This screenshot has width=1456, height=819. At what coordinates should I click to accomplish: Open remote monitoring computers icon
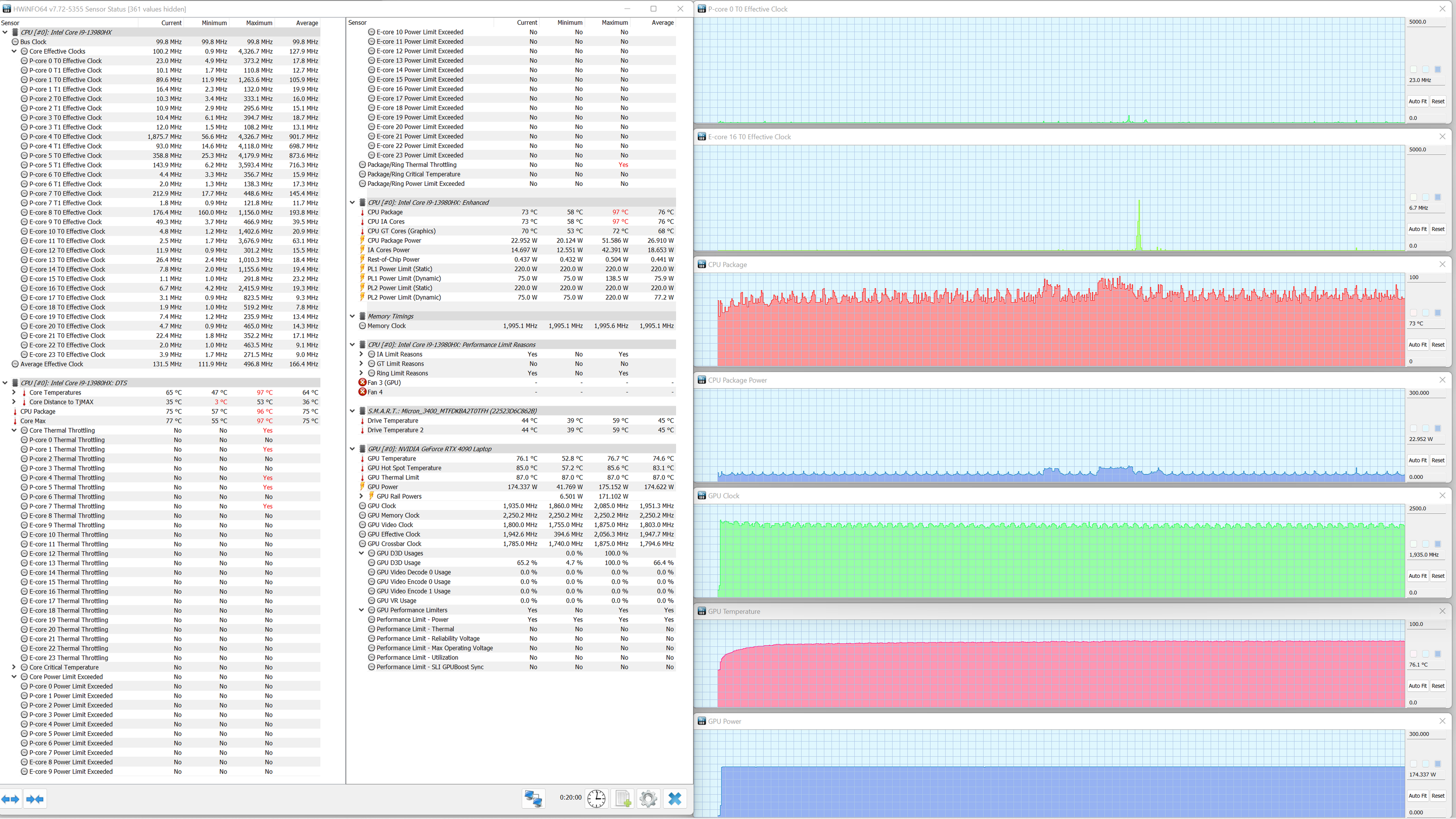click(533, 798)
